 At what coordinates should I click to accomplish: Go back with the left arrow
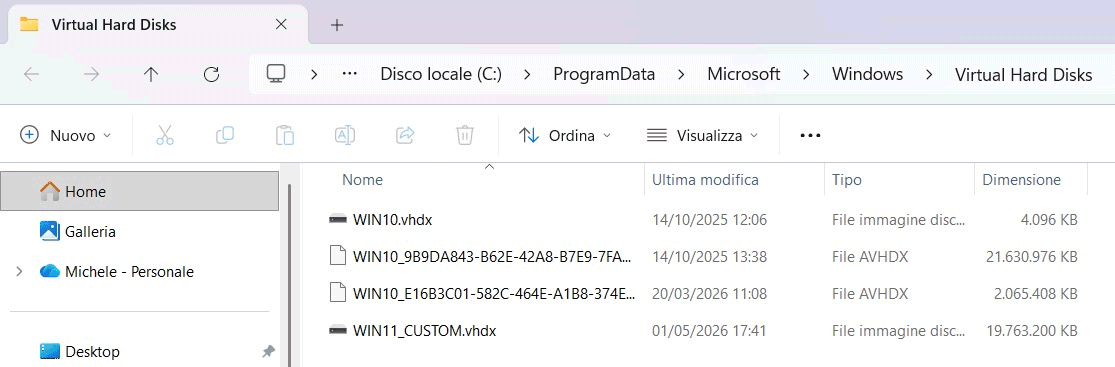coord(31,74)
